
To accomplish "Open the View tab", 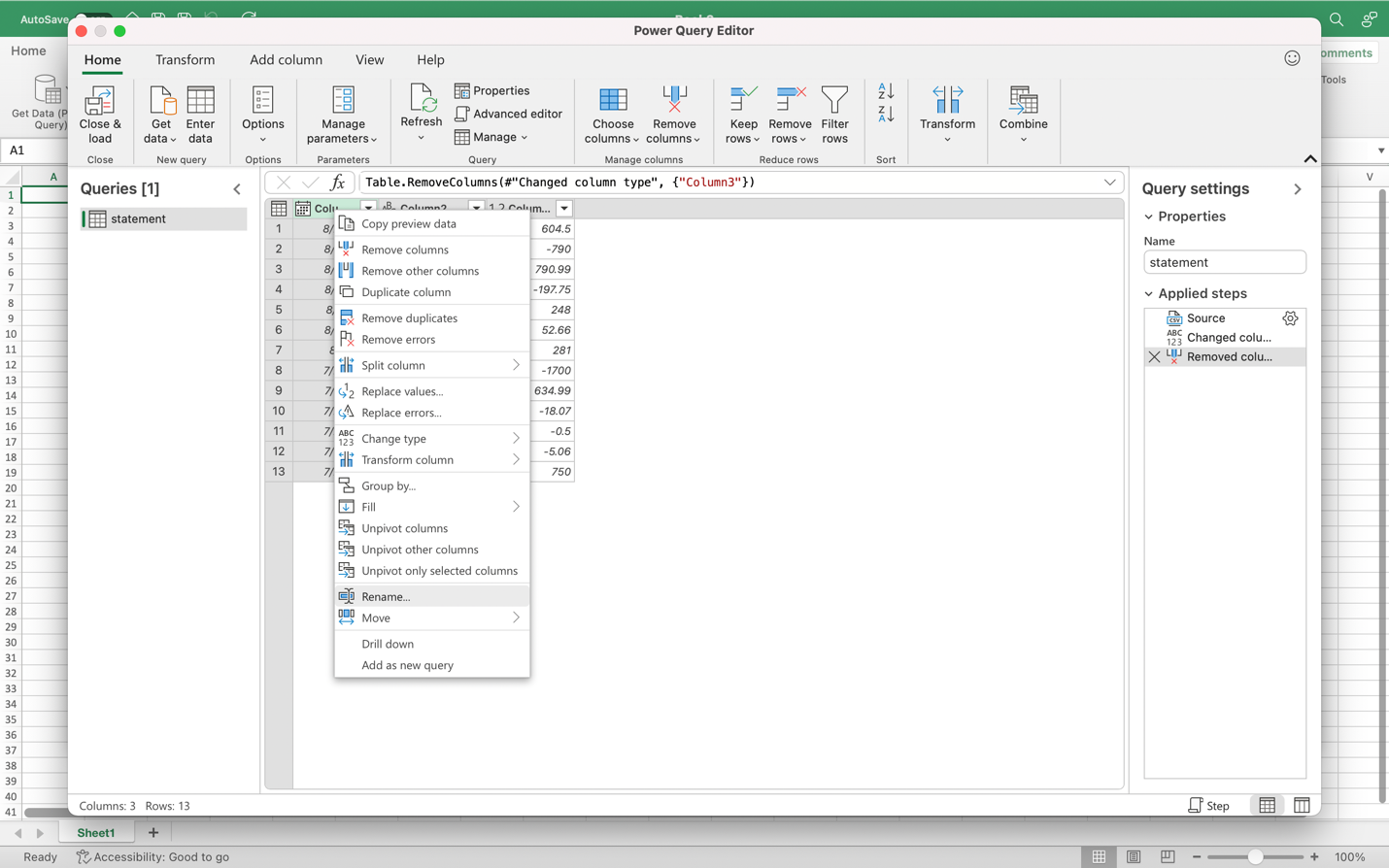I will tap(369, 60).
